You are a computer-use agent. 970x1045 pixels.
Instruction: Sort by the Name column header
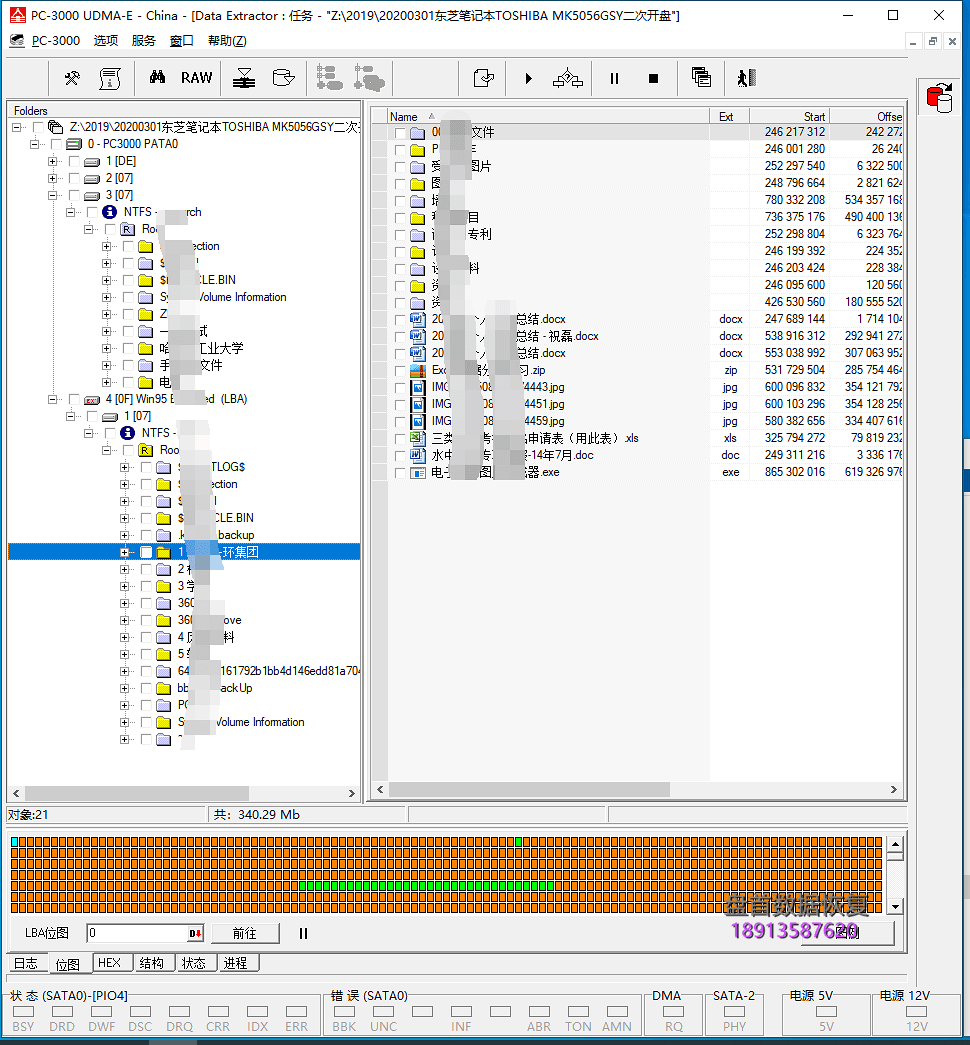(x=548, y=116)
